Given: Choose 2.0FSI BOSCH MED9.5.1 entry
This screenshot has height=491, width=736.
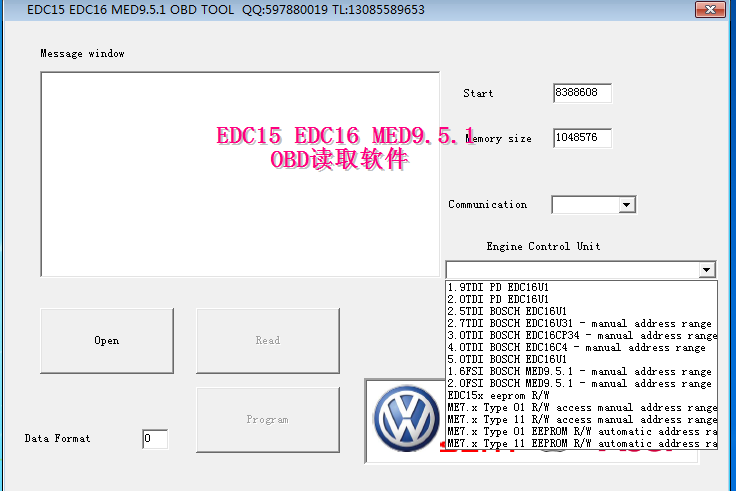Looking at the screenshot, I should [x=581, y=384].
